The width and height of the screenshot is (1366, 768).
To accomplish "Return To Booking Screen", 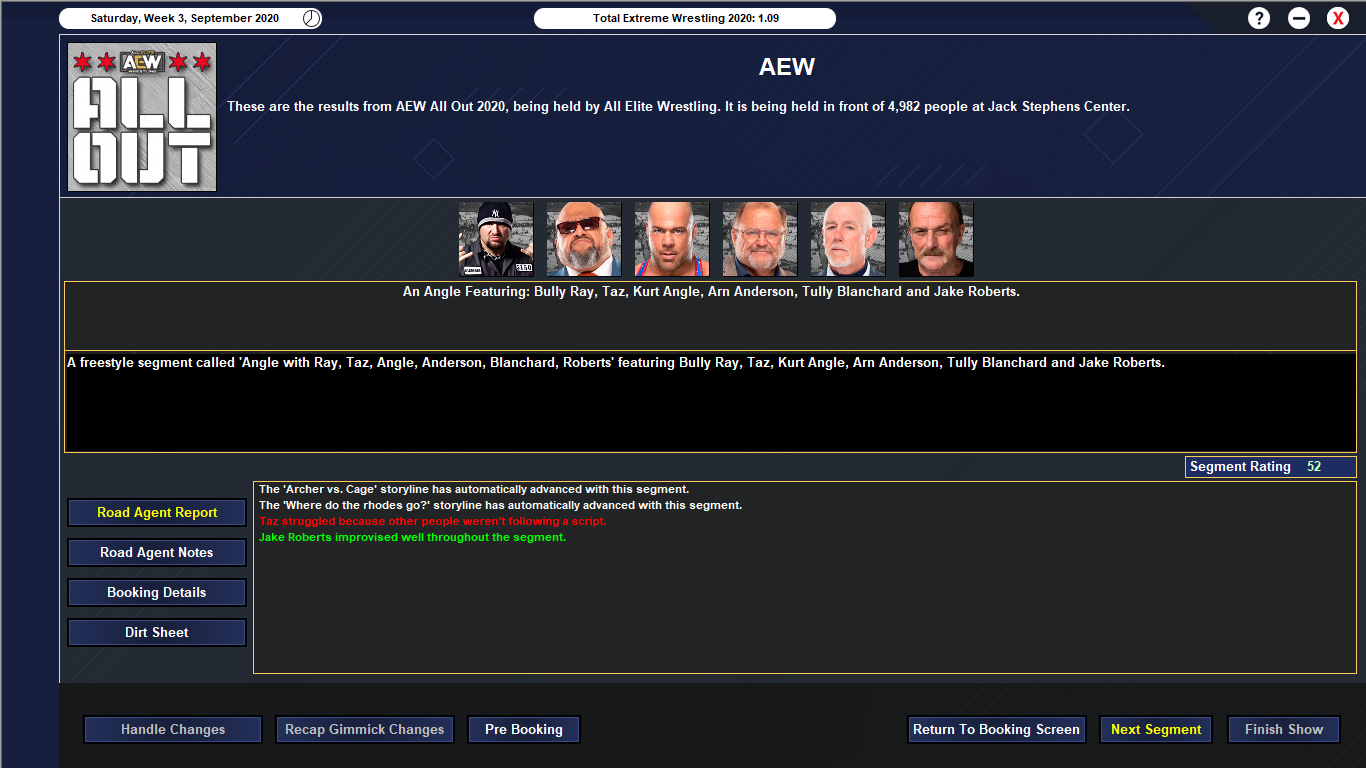I will (996, 729).
